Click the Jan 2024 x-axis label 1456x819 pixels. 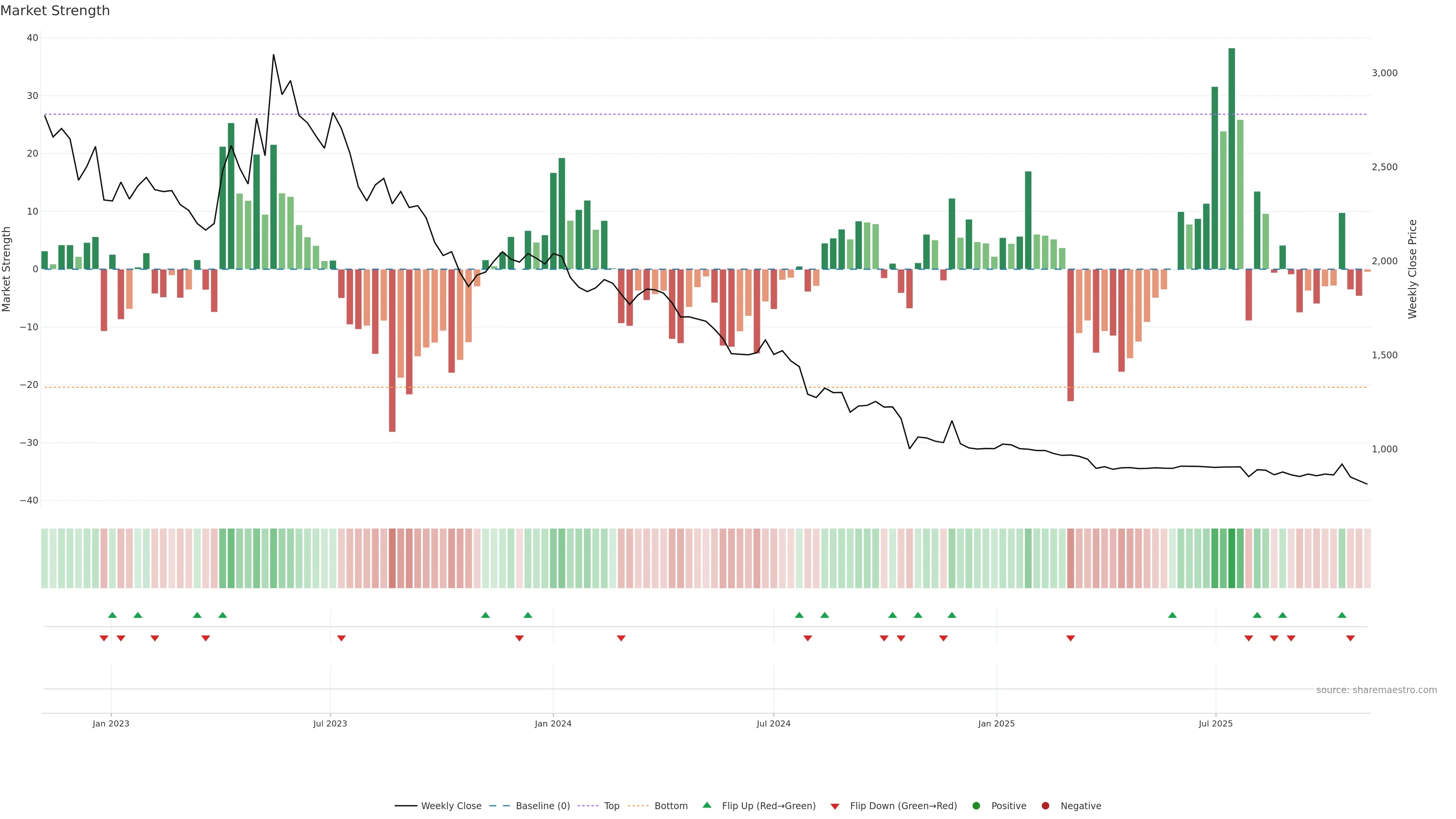(x=553, y=723)
